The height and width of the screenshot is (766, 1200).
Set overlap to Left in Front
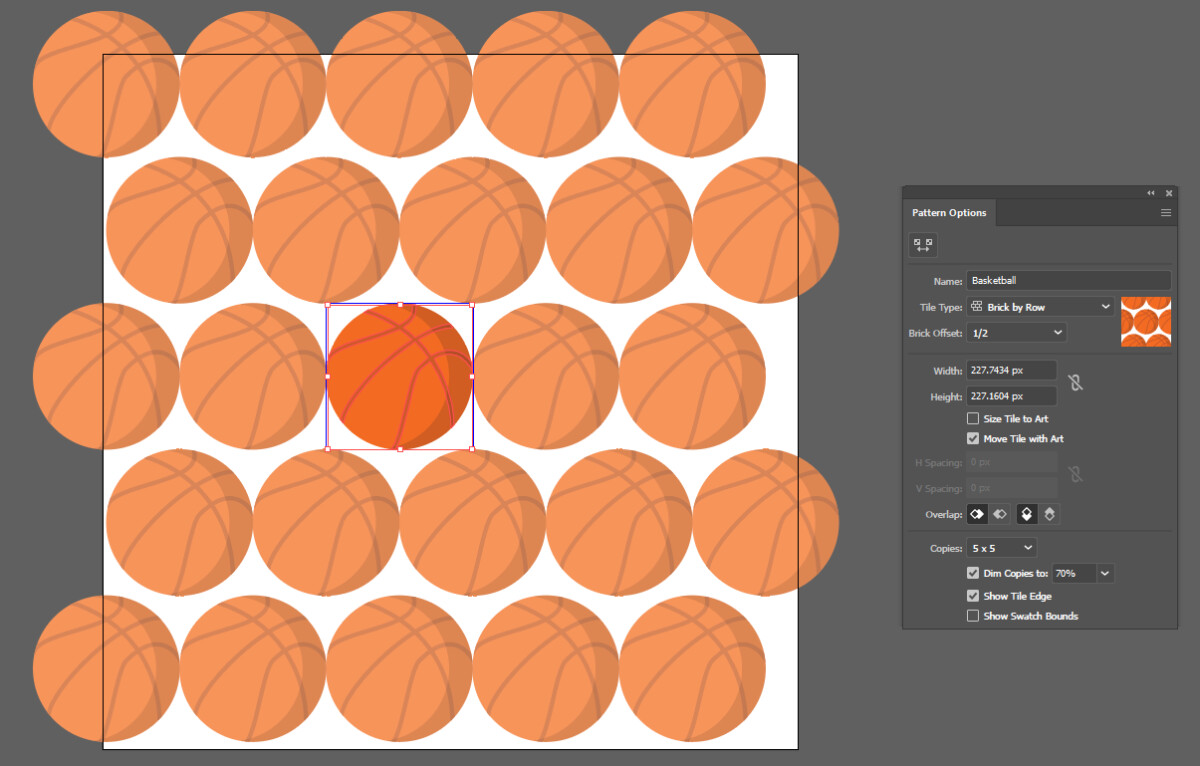click(x=976, y=514)
